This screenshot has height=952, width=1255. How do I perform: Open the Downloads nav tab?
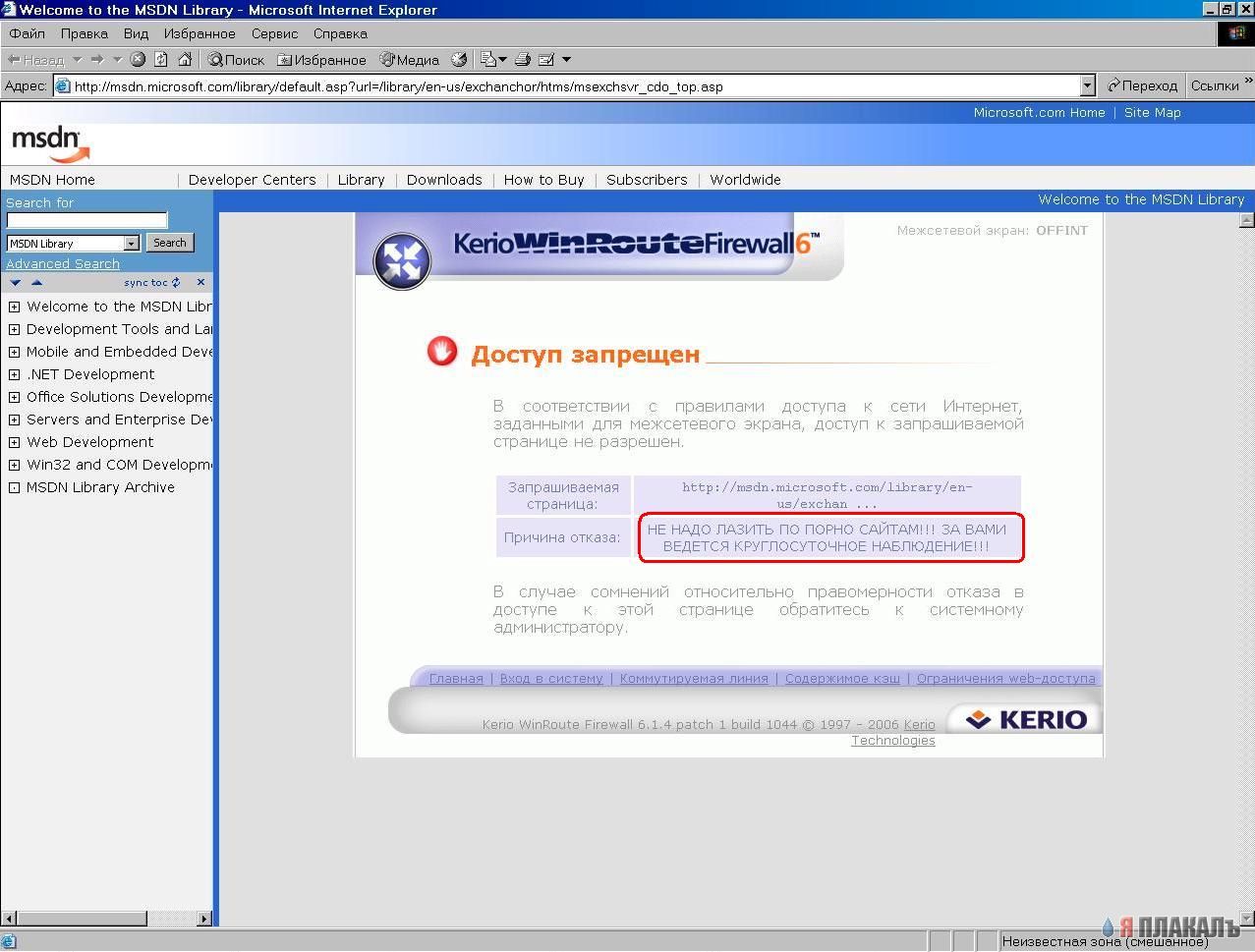444,180
